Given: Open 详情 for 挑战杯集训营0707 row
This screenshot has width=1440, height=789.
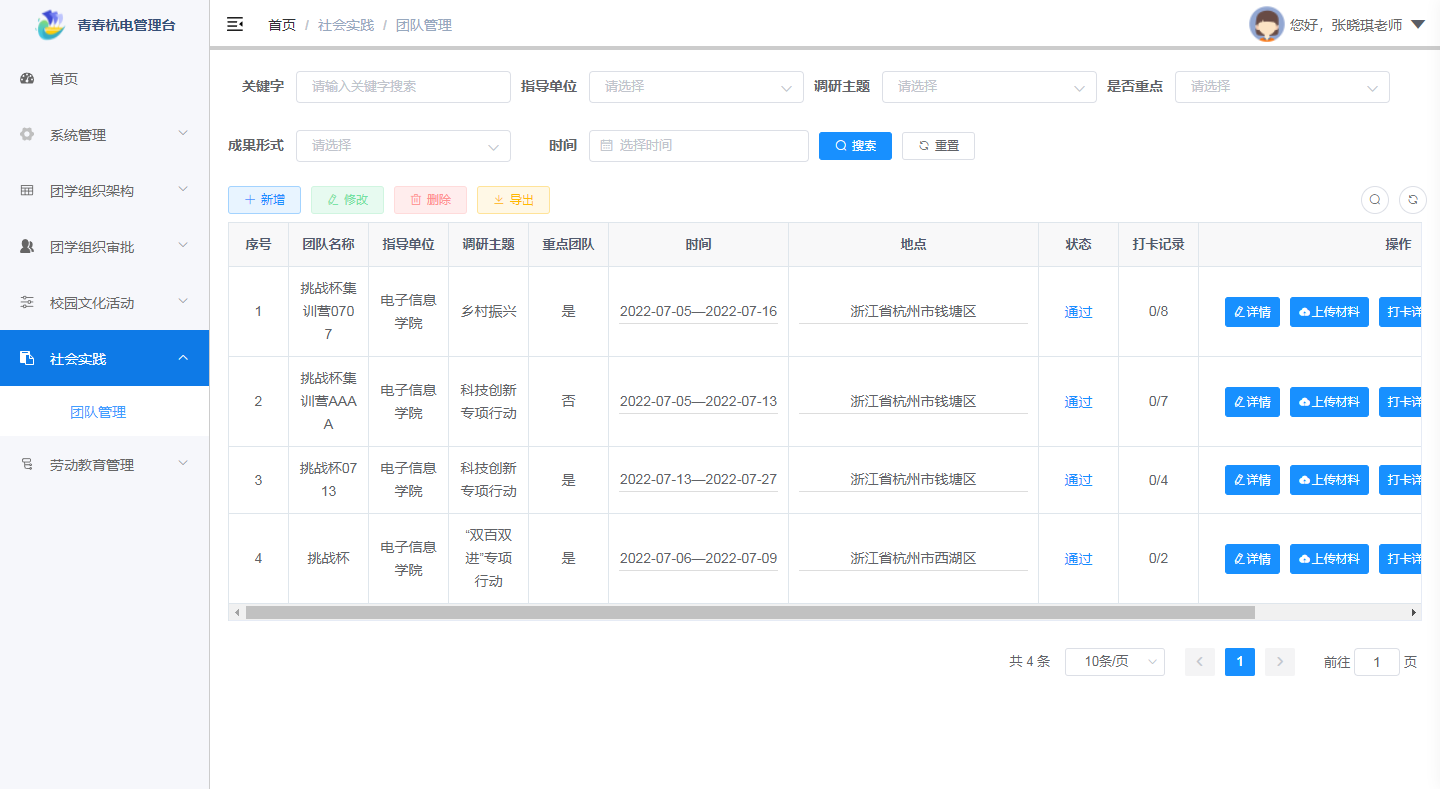Looking at the screenshot, I should pos(1252,312).
